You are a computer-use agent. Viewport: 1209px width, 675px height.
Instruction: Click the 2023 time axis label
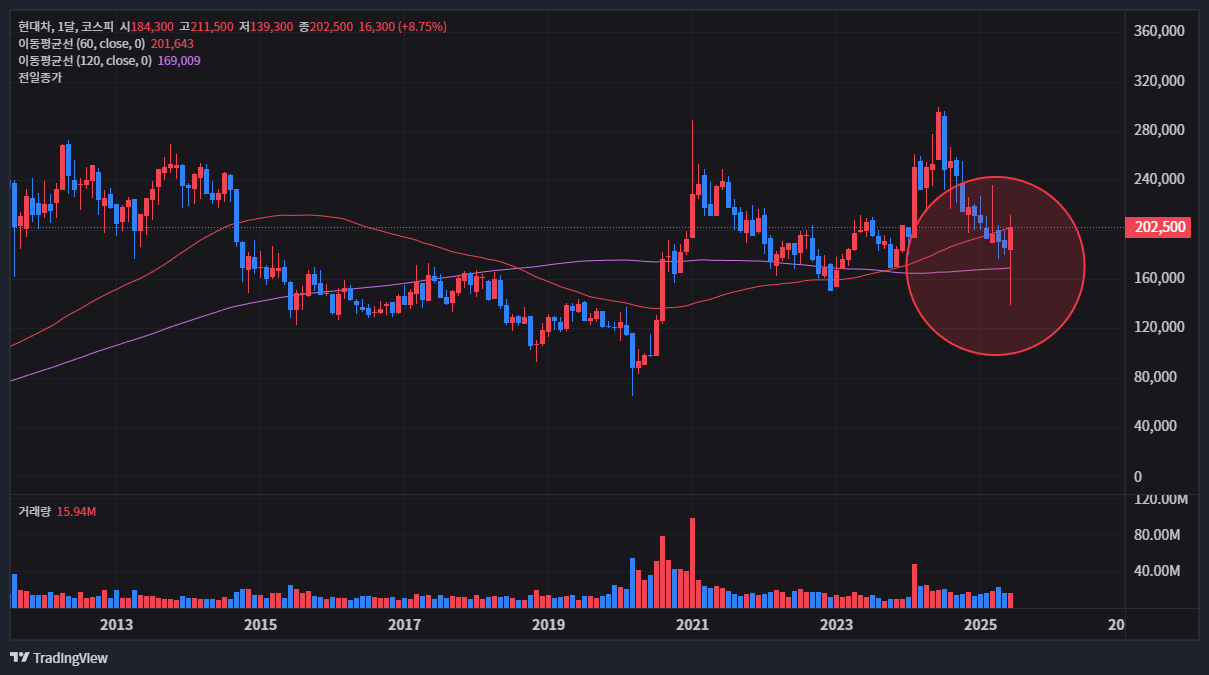coord(836,625)
